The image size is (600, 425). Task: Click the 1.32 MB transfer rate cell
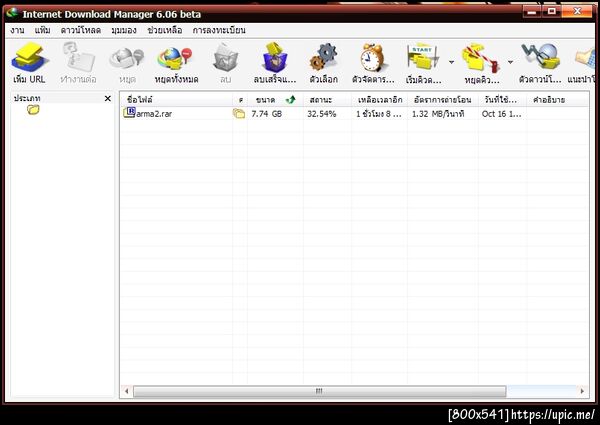click(438, 114)
